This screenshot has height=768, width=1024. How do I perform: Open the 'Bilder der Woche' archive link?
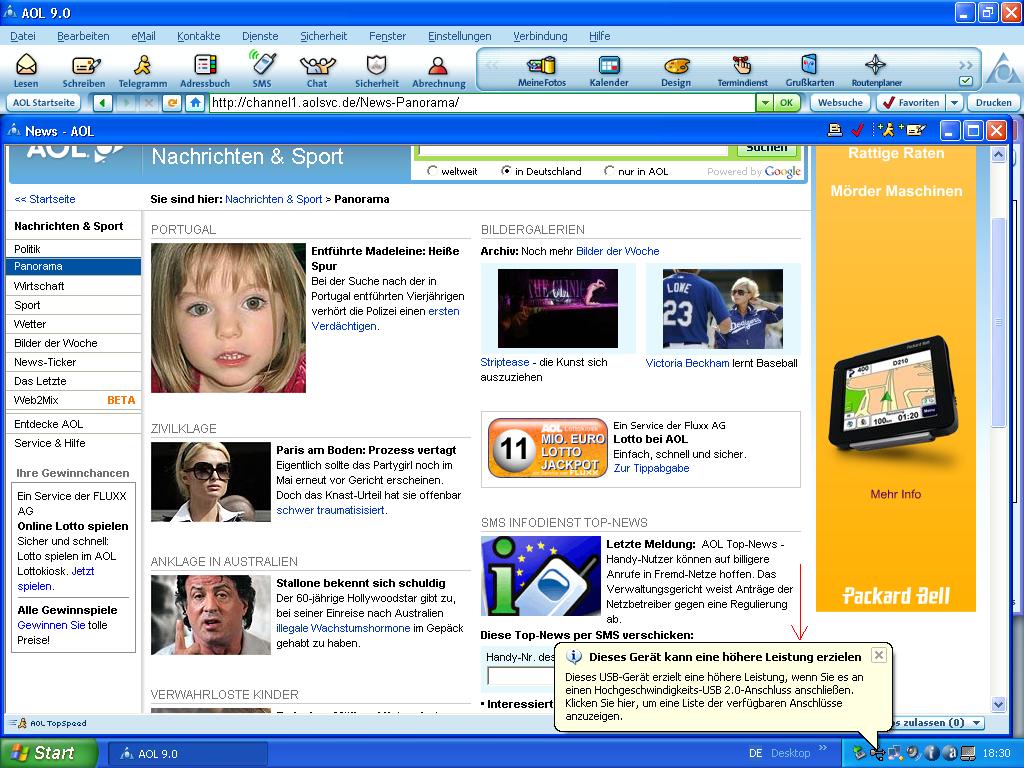pyautogui.click(x=618, y=251)
